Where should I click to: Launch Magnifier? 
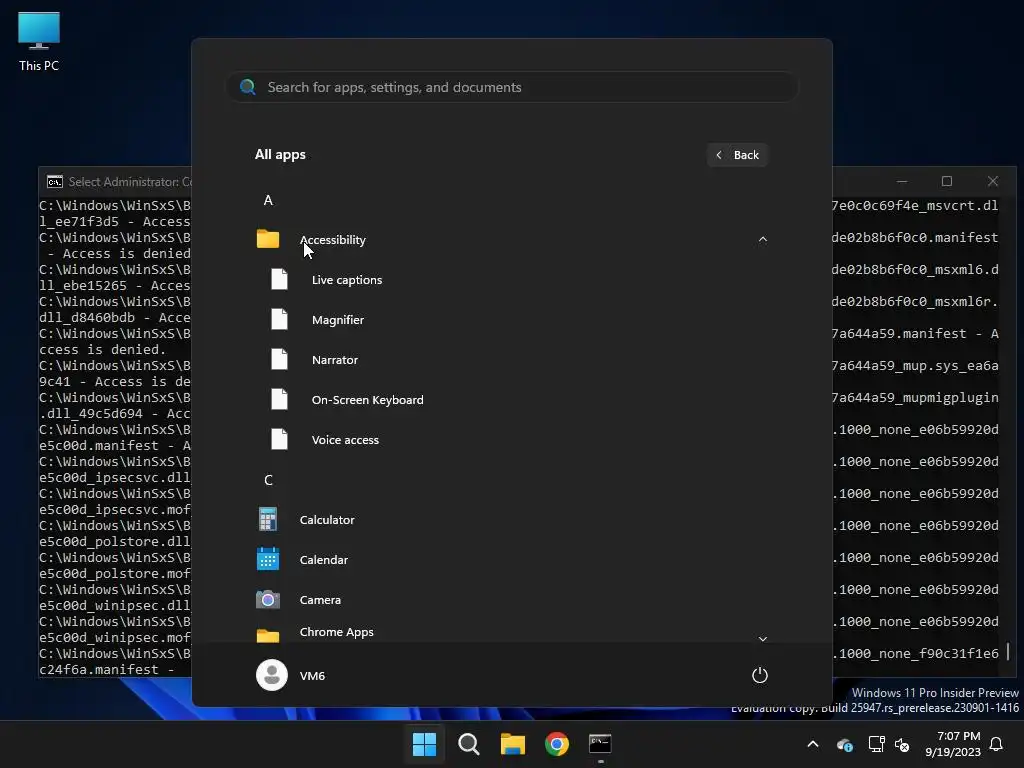click(x=338, y=320)
